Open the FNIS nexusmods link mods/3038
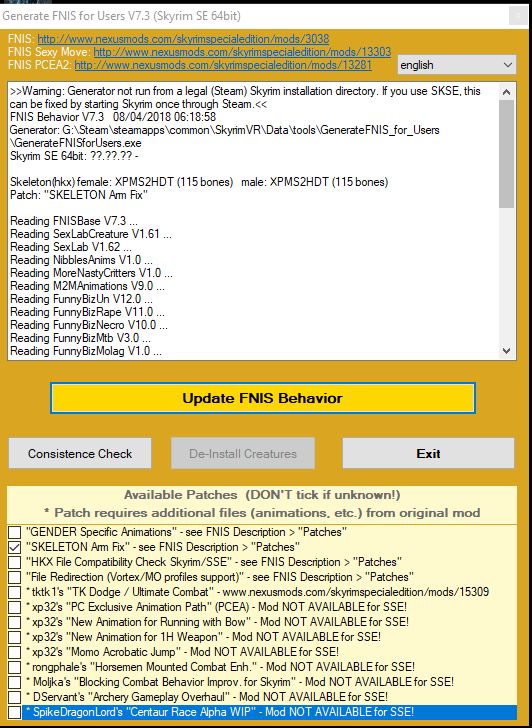Image resolution: width=532 pixels, height=728 pixels. tap(183, 39)
